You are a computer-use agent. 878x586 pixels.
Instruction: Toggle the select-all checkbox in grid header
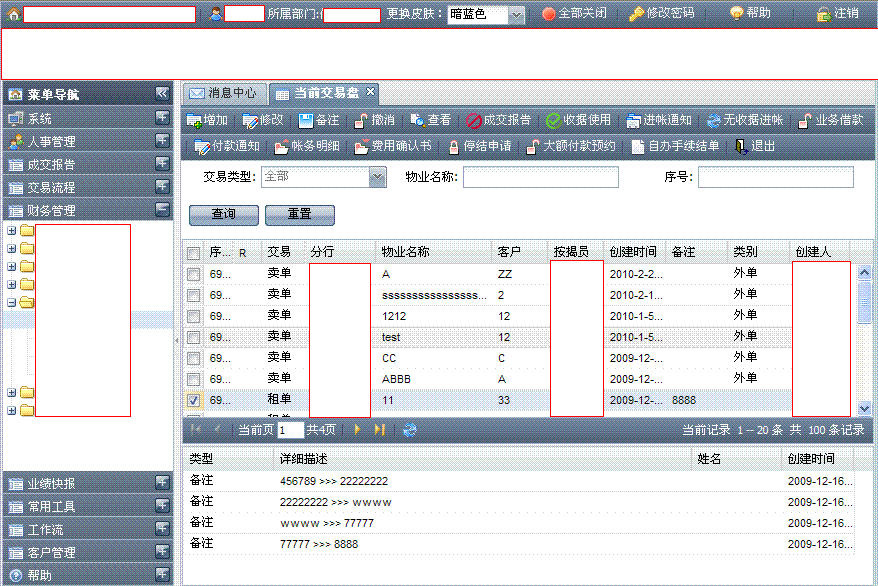(x=193, y=253)
